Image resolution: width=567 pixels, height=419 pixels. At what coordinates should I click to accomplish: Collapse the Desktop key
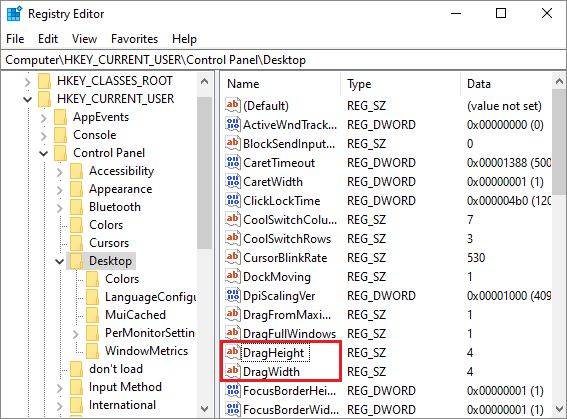59,261
